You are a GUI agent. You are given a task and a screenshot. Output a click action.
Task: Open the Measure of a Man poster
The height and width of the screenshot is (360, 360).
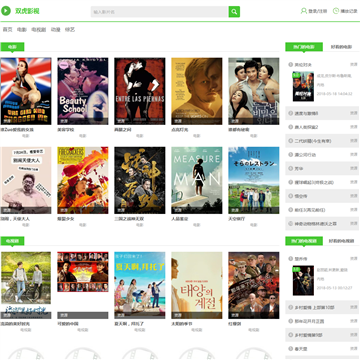pyautogui.click(x=197, y=180)
